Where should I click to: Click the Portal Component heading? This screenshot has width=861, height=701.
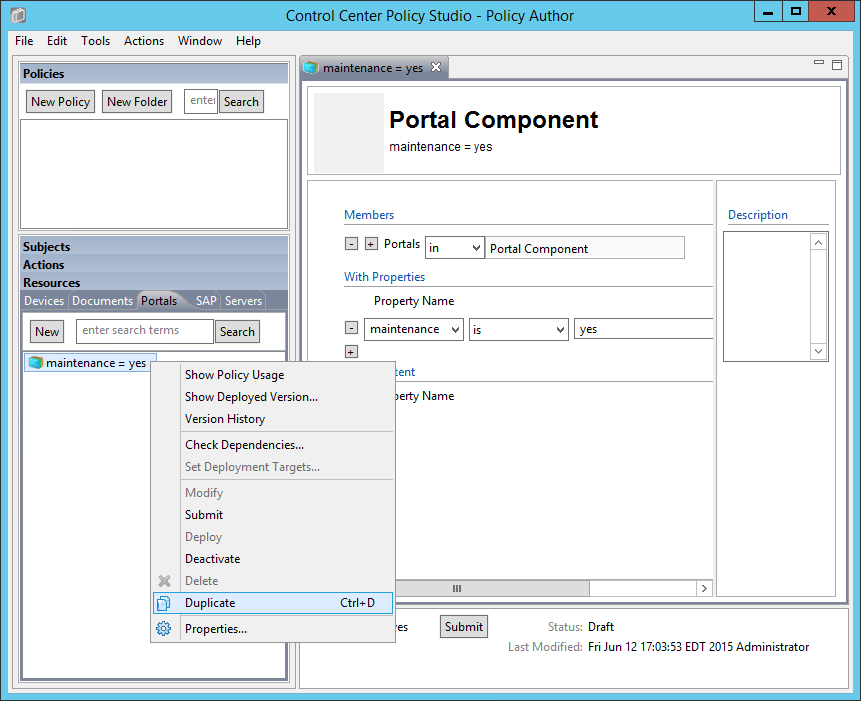(x=493, y=120)
